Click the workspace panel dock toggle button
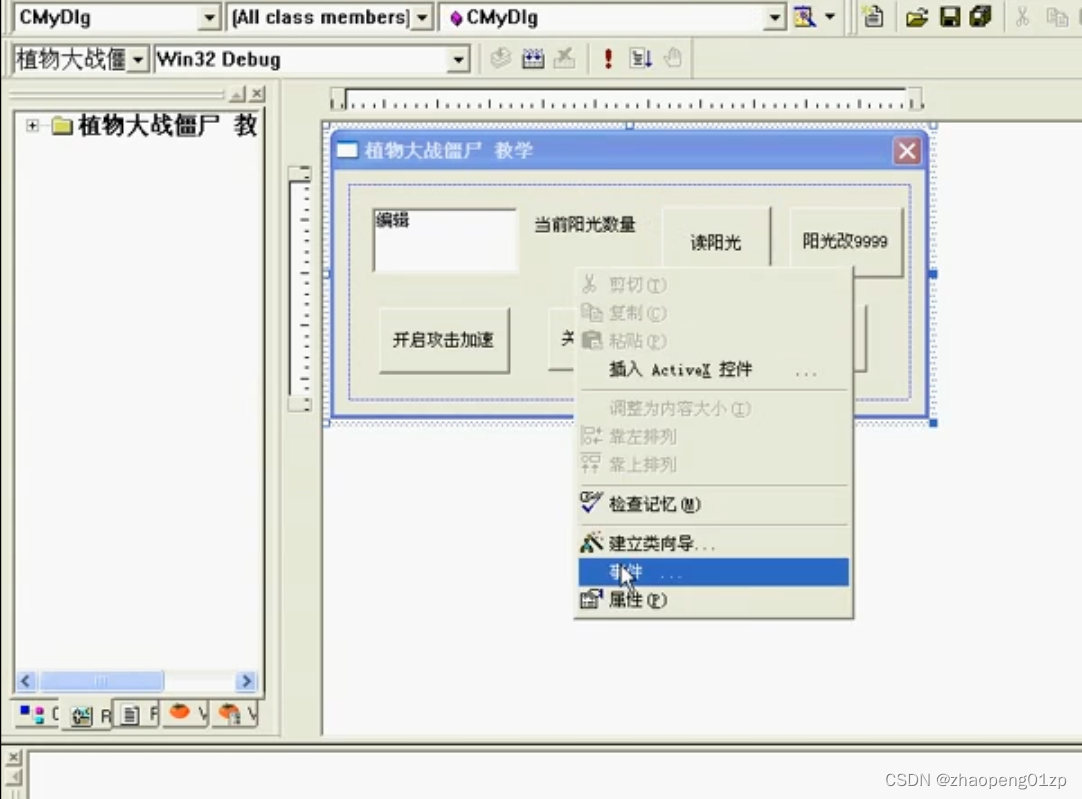This screenshot has width=1082, height=799. (237, 93)
